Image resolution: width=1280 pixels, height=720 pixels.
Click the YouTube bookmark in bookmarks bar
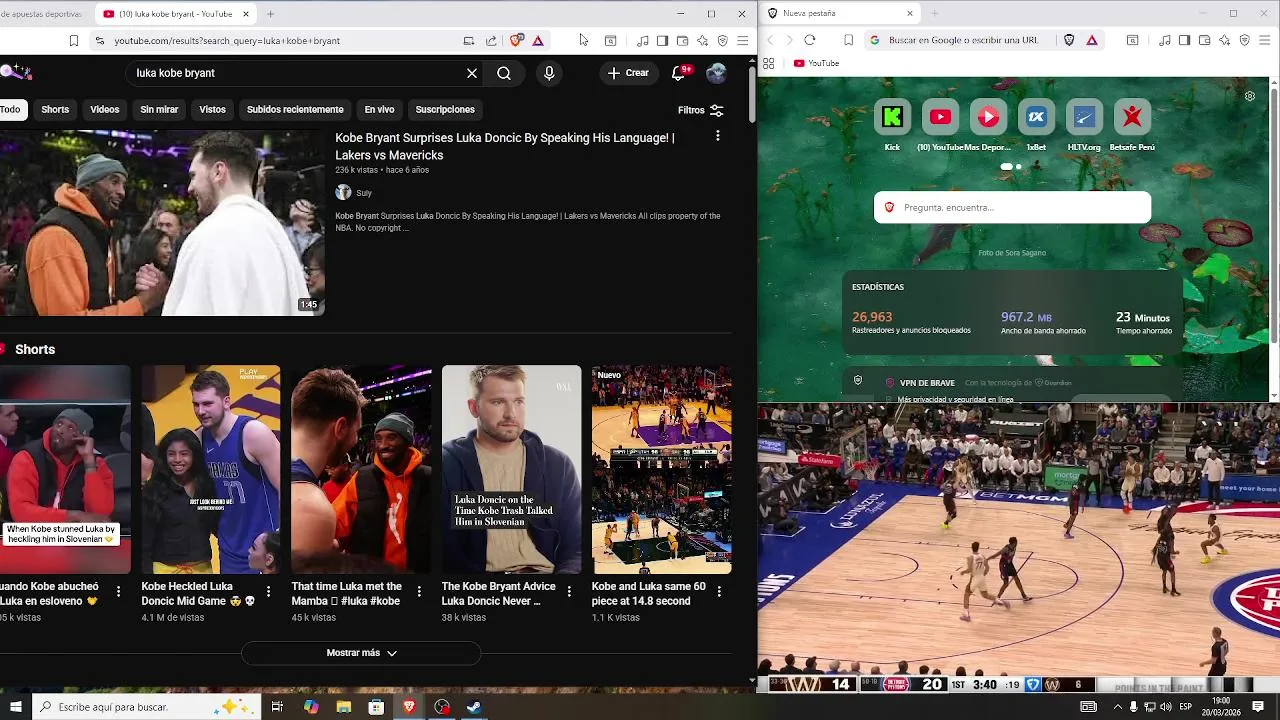pyautogui.click(x=816, y=63)
